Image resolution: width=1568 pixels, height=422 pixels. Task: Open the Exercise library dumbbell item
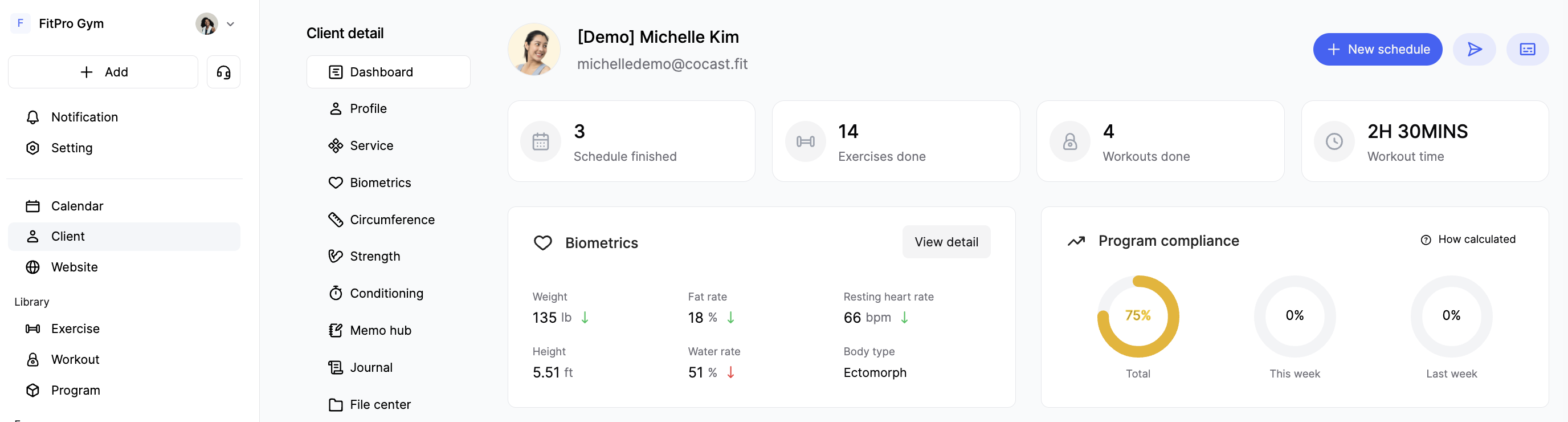tap(74, 329)
